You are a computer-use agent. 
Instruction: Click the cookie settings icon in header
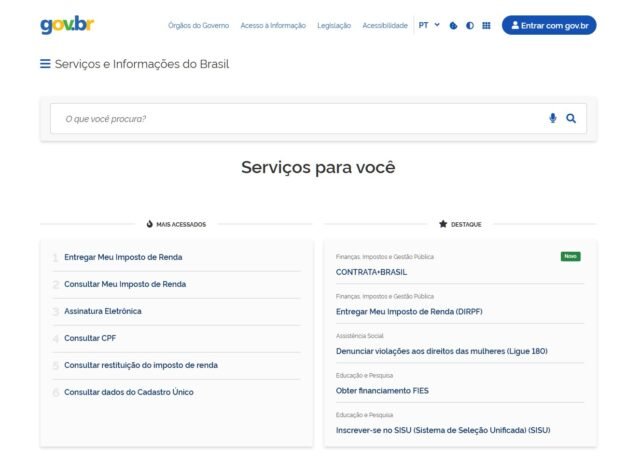454,25
